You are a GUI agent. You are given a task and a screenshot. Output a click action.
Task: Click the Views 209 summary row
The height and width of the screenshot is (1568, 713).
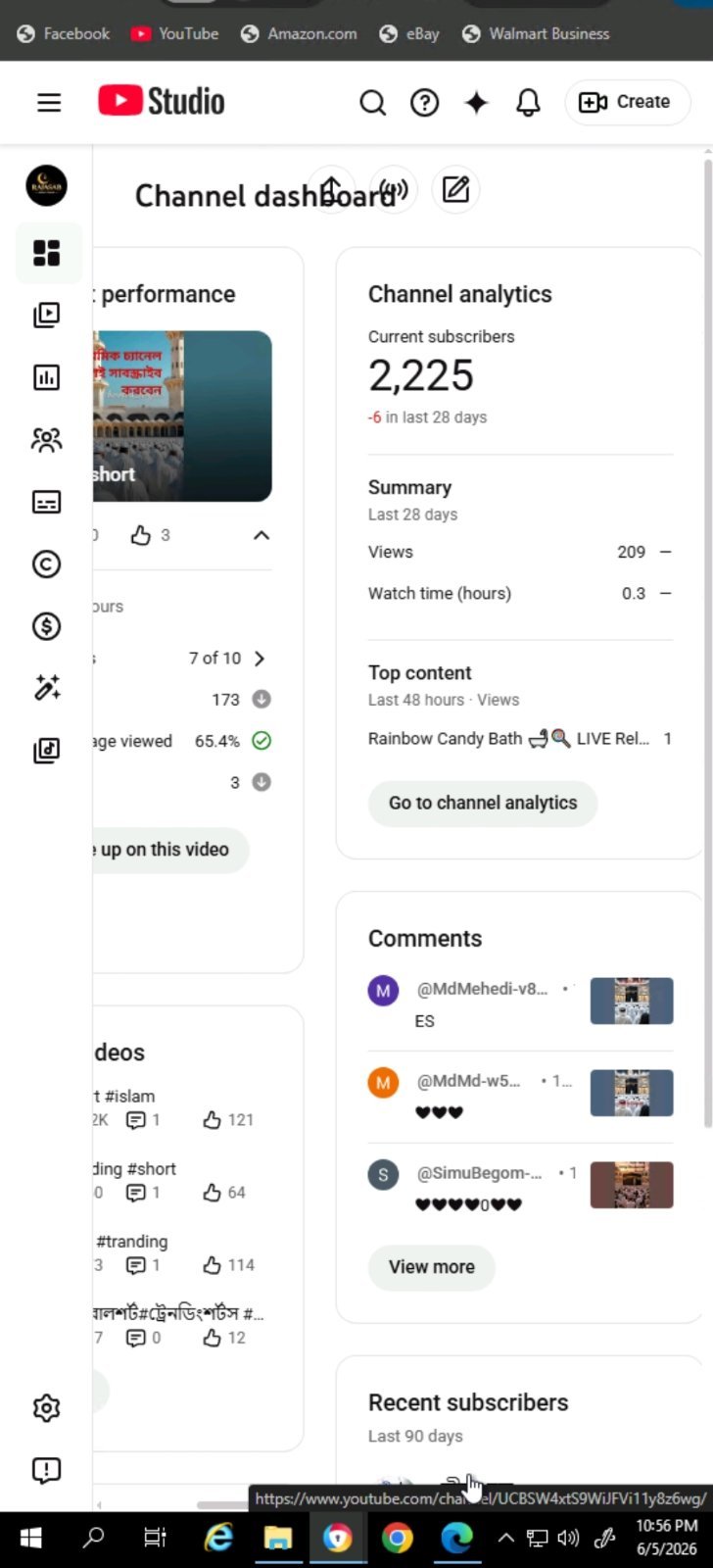[x=520, y=552]
